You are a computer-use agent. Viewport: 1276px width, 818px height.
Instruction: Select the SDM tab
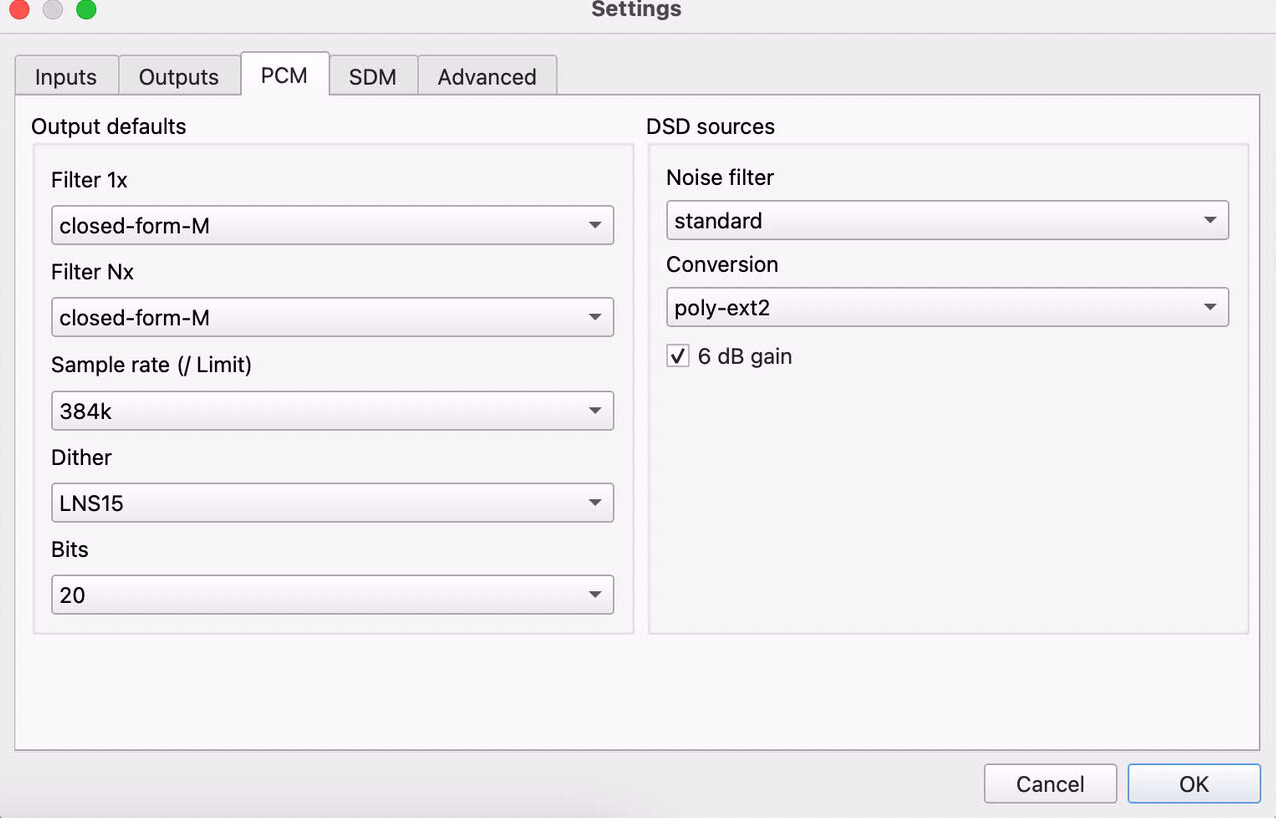pyautogui.click(x=373, y=76)
